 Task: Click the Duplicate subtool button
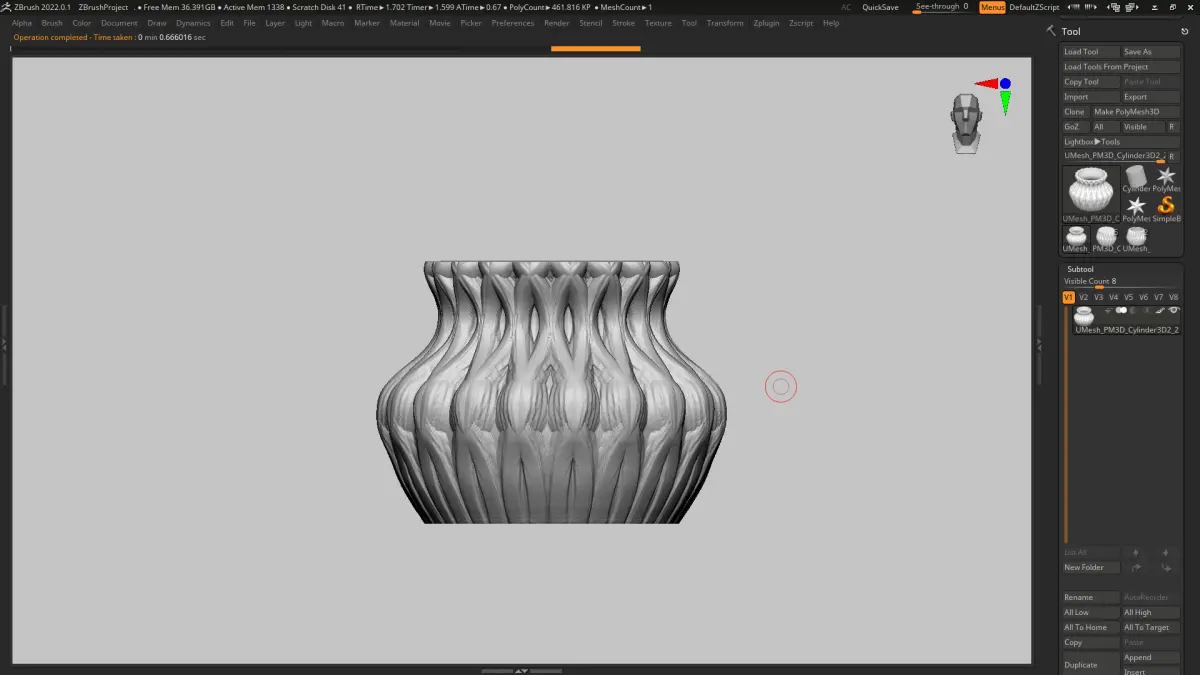pos(1091,665)
